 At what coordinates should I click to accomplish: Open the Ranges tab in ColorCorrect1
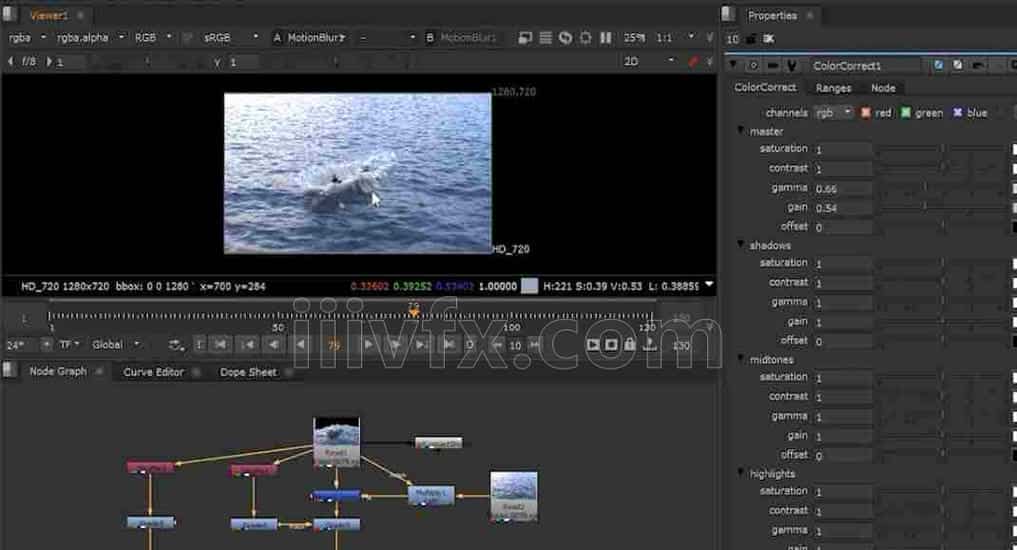pos(833,88)
